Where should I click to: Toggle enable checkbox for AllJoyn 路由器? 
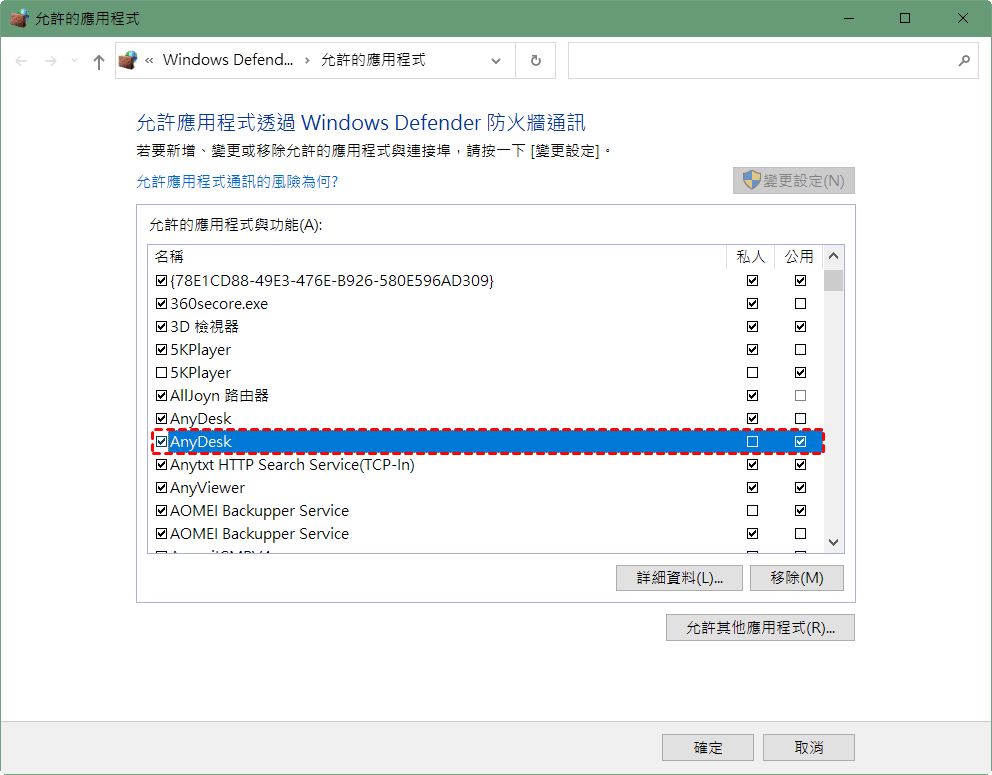coord(161,395)
